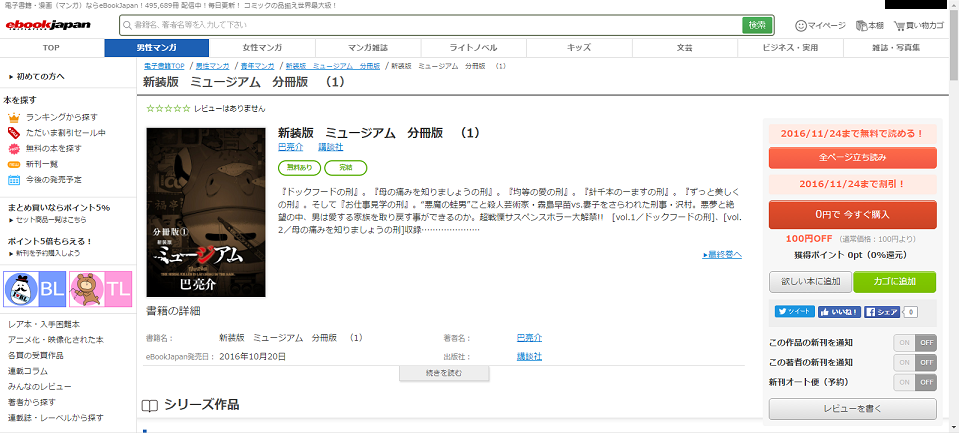
Task: Open みんなのレビュー sidebar link
Action: click(x=40, y=387)
